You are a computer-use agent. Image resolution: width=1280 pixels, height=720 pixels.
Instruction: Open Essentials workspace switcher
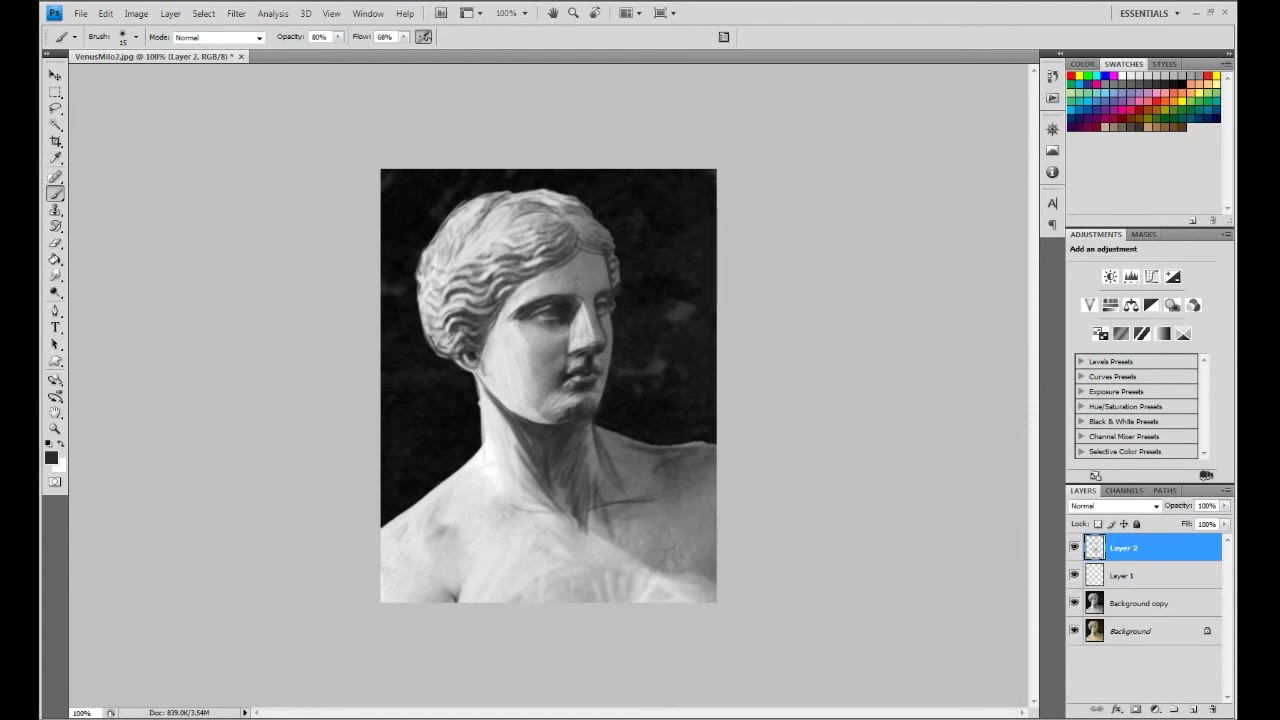tap(1150, 13)
